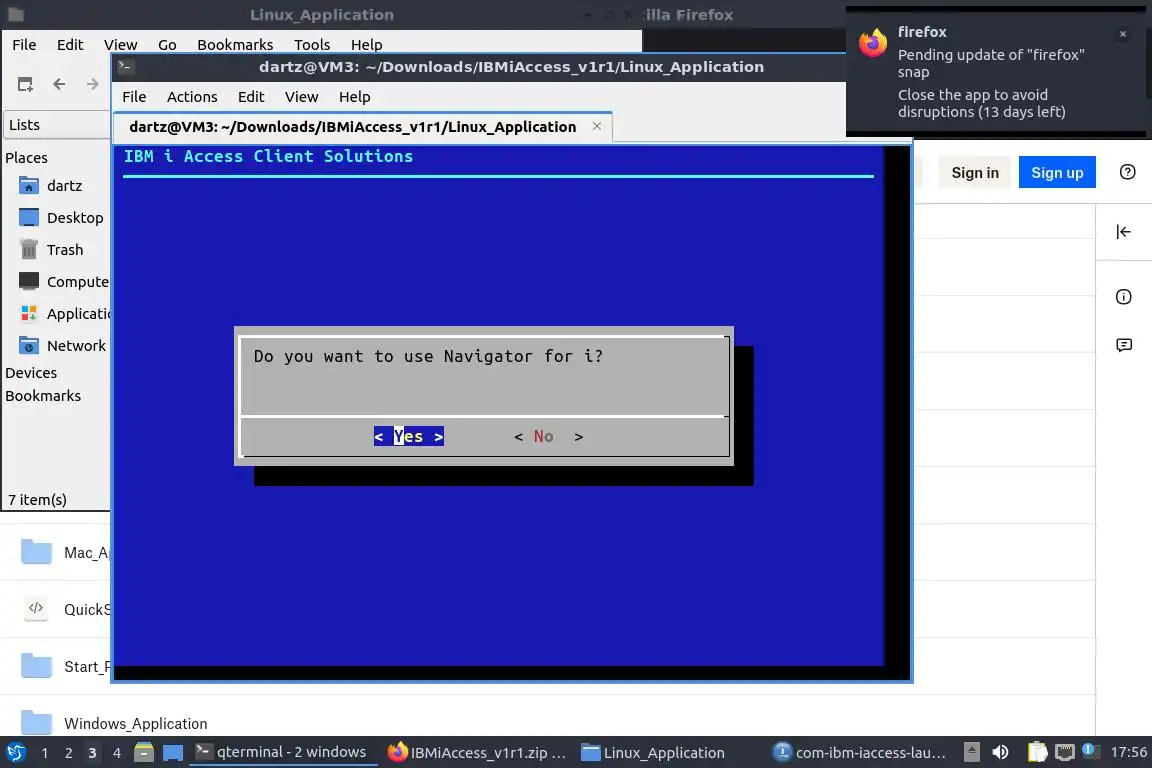The width and height of the screenshot is (1152, 768).
Task: Open the terminal View menu
Action: [x=301, y=97]
